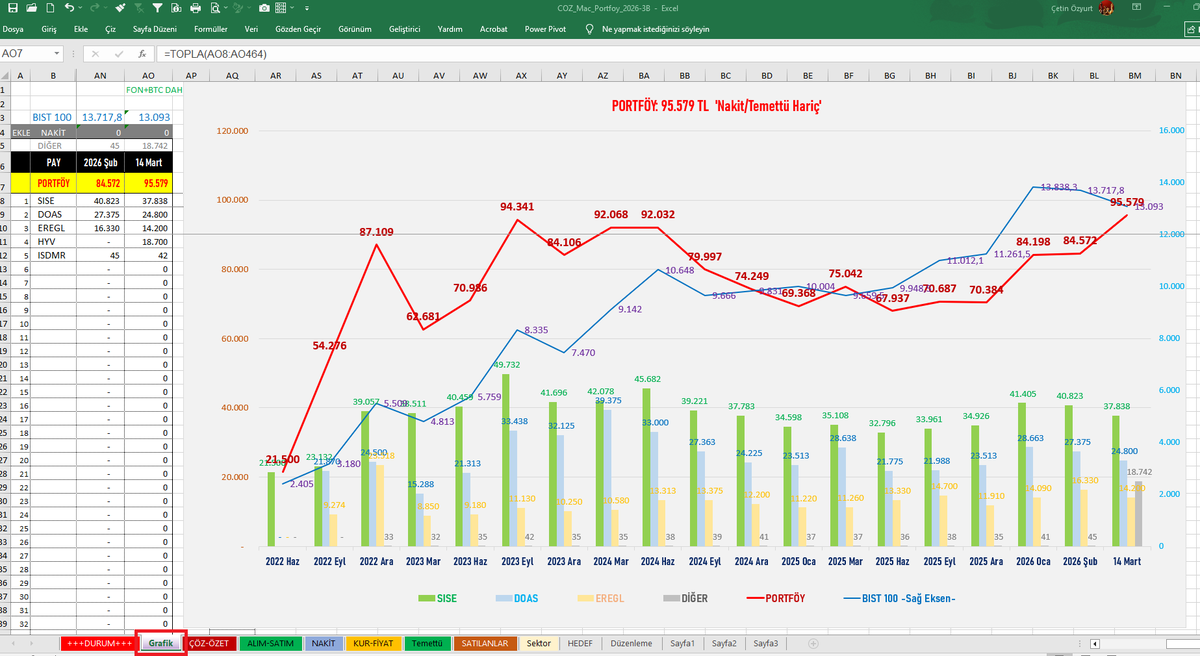Switch to the Giriş ribbon tab
The height and width of the screenshot is (656, 1200).
pyautogui.click(x=49, y=30)
